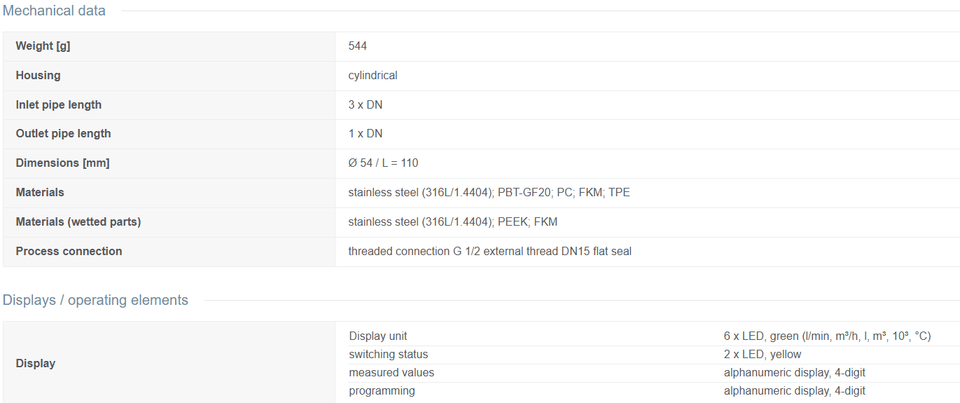Click the Displays / operating elements heading
The height and width of the screenshot is (403, 960).
pos(96,300)
